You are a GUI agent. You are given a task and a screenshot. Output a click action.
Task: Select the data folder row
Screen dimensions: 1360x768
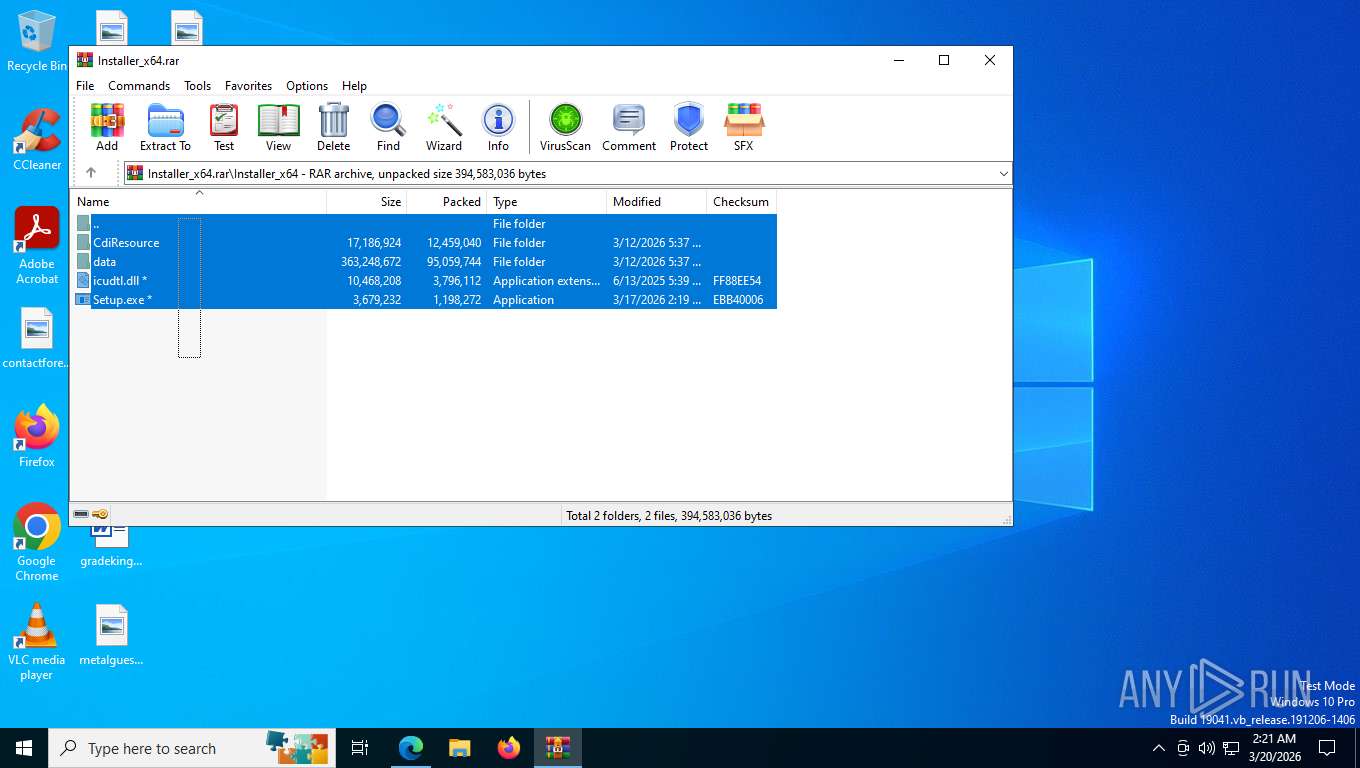424,262
